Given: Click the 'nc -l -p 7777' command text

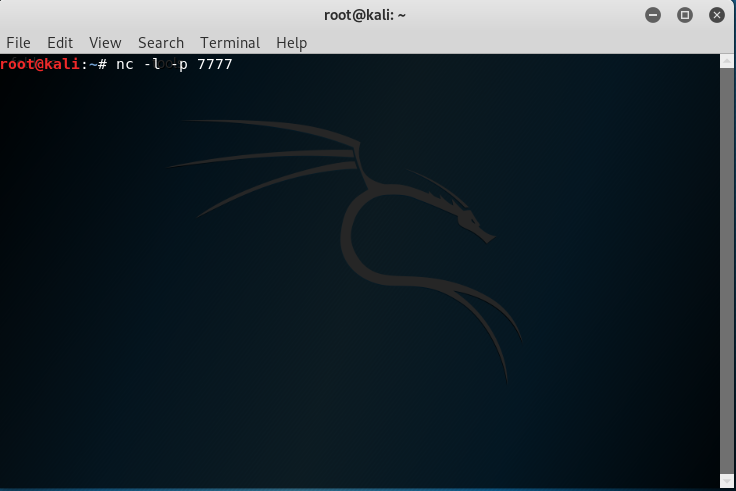Looking at the screenshot, I should (x=174, y=64).
